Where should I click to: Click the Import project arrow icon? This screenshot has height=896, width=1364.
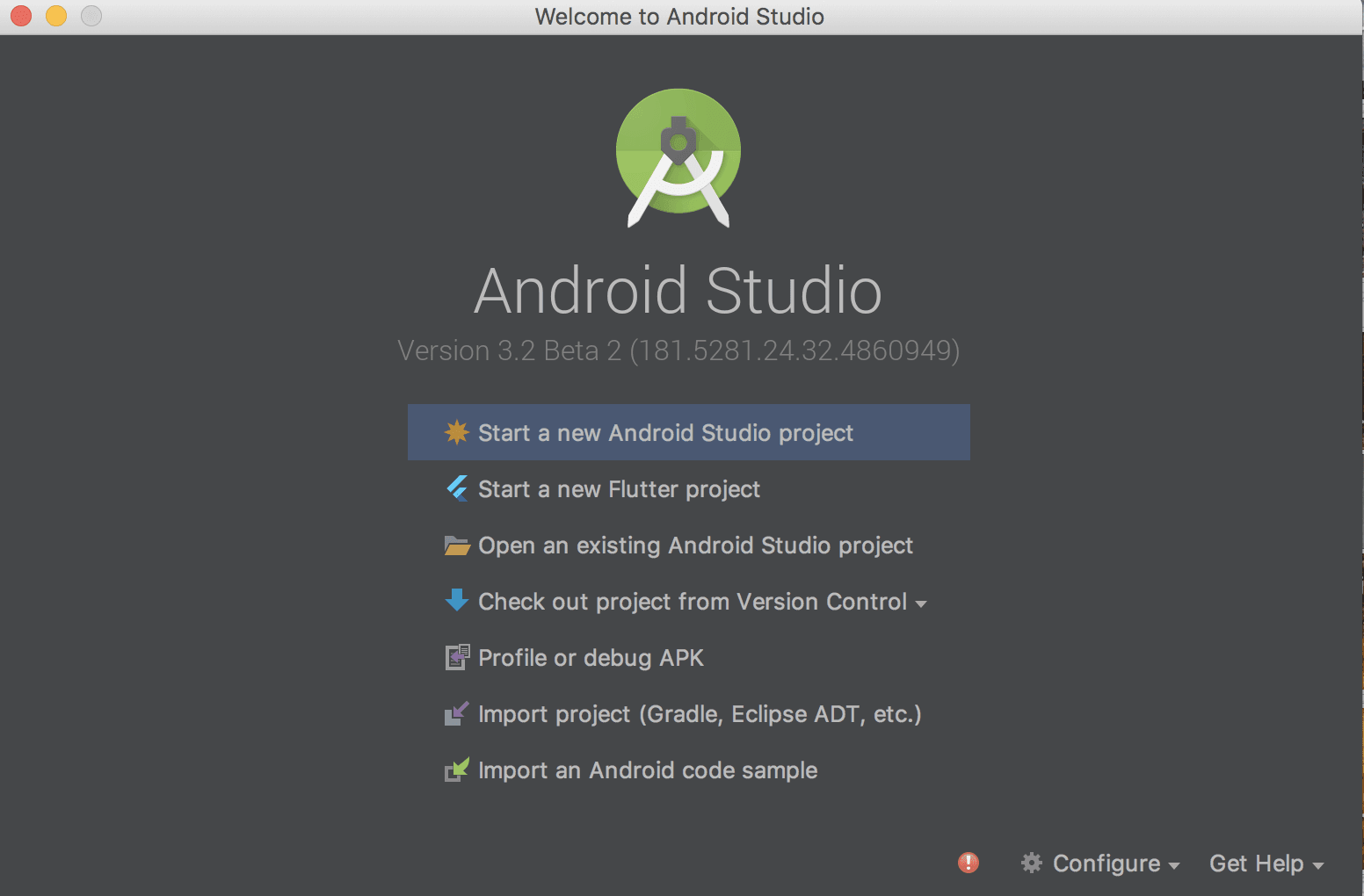pyautogui.click(x=457, y=713)
